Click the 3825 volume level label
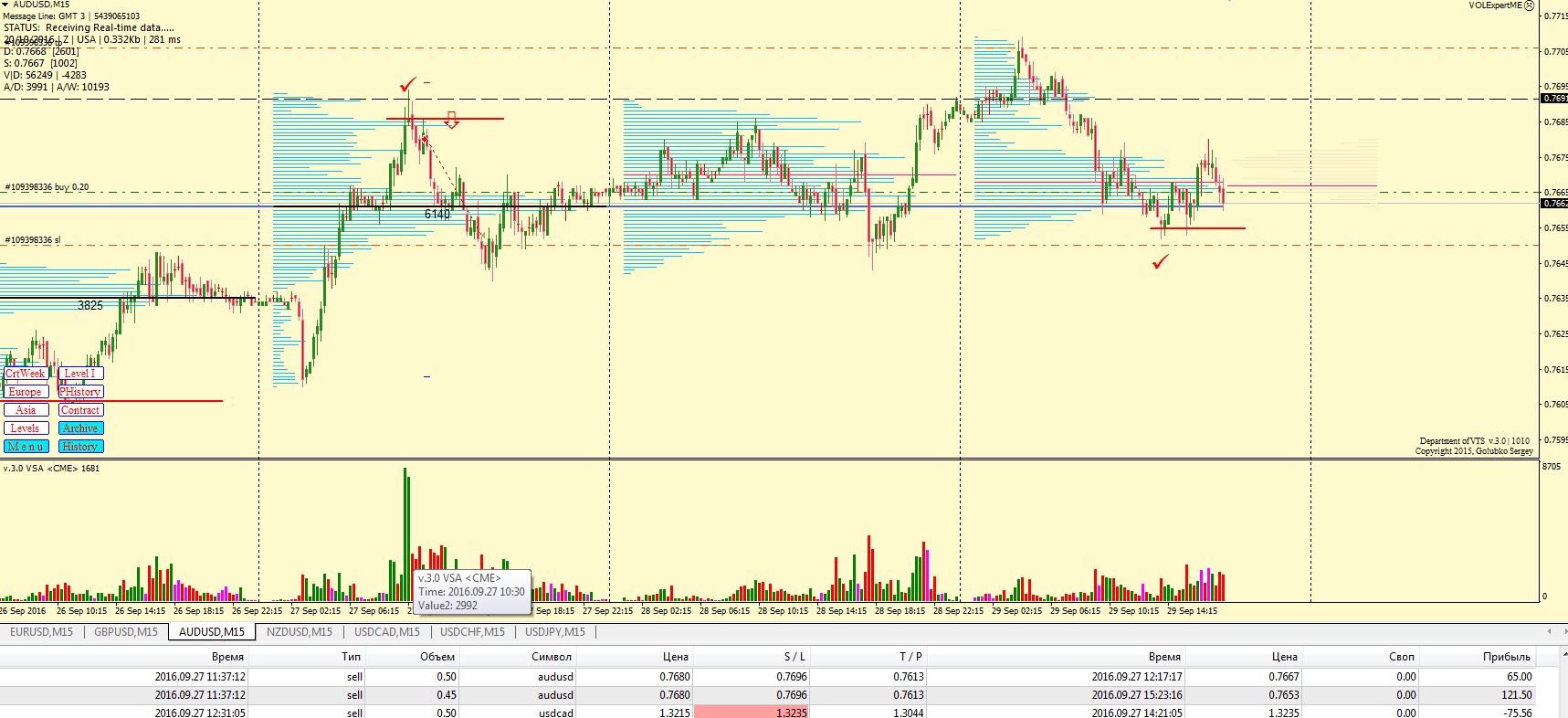Viewport: 1568px width, 718px height. point(90,305)
